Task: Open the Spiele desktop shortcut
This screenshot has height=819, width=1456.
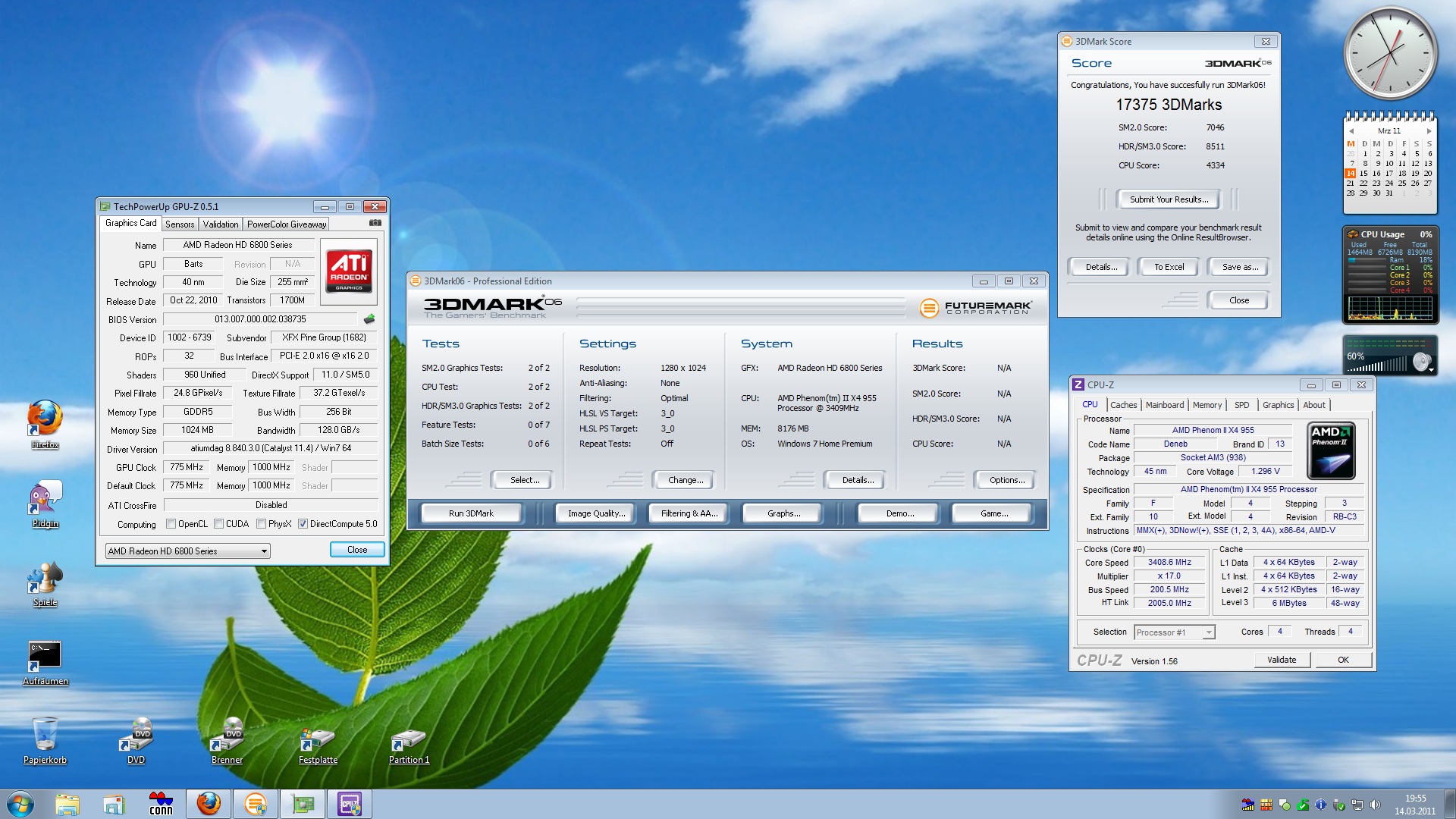Action: click(45, 584)
